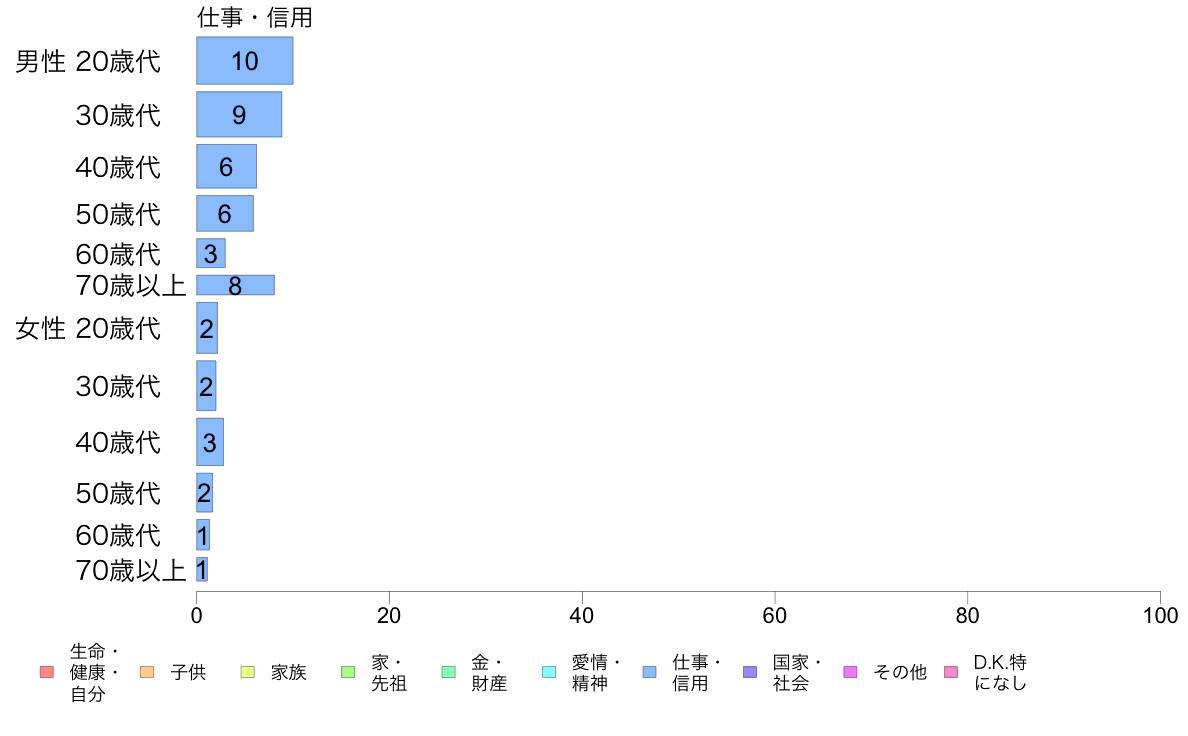Viewport: 1188px width, 736px height.
Task: Click the 家・先祖 green legend swatch
Action: (349, 672)
